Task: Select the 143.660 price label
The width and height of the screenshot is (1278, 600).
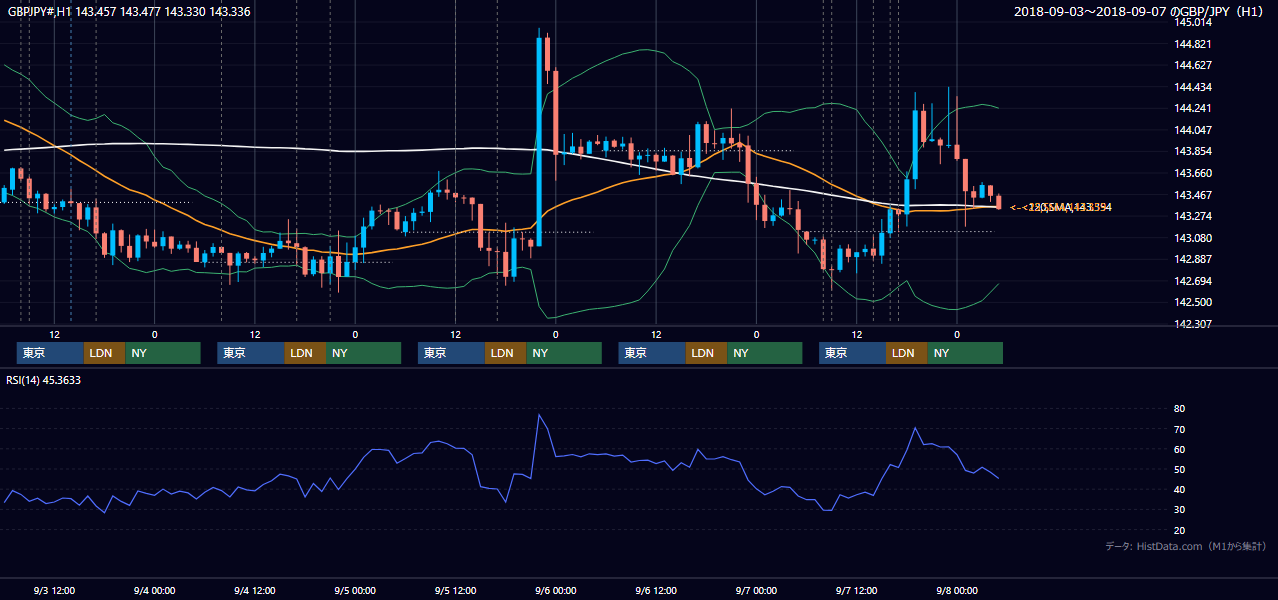Action: [1192, 173]
